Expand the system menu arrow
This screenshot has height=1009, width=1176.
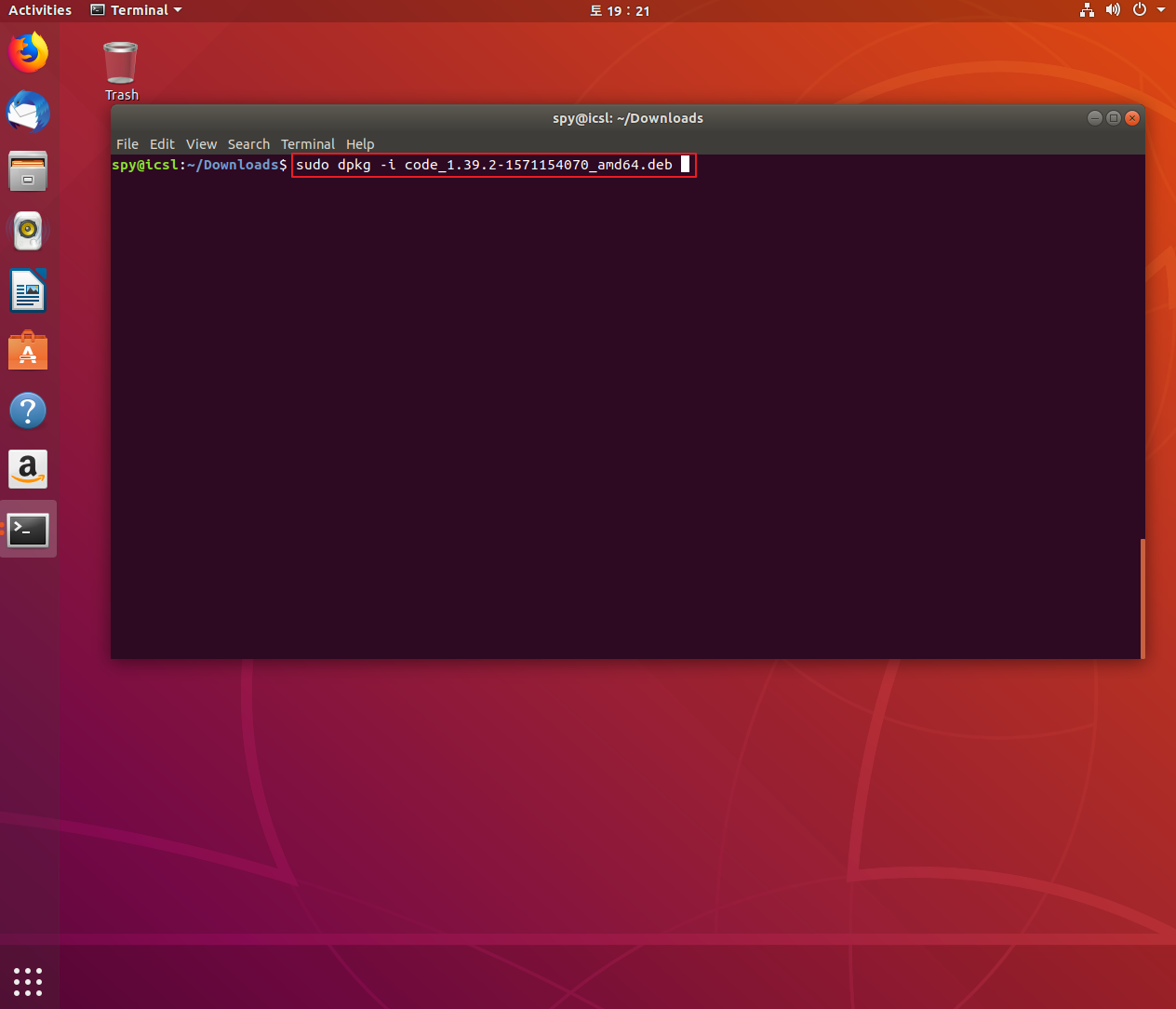click(1161, 10)
